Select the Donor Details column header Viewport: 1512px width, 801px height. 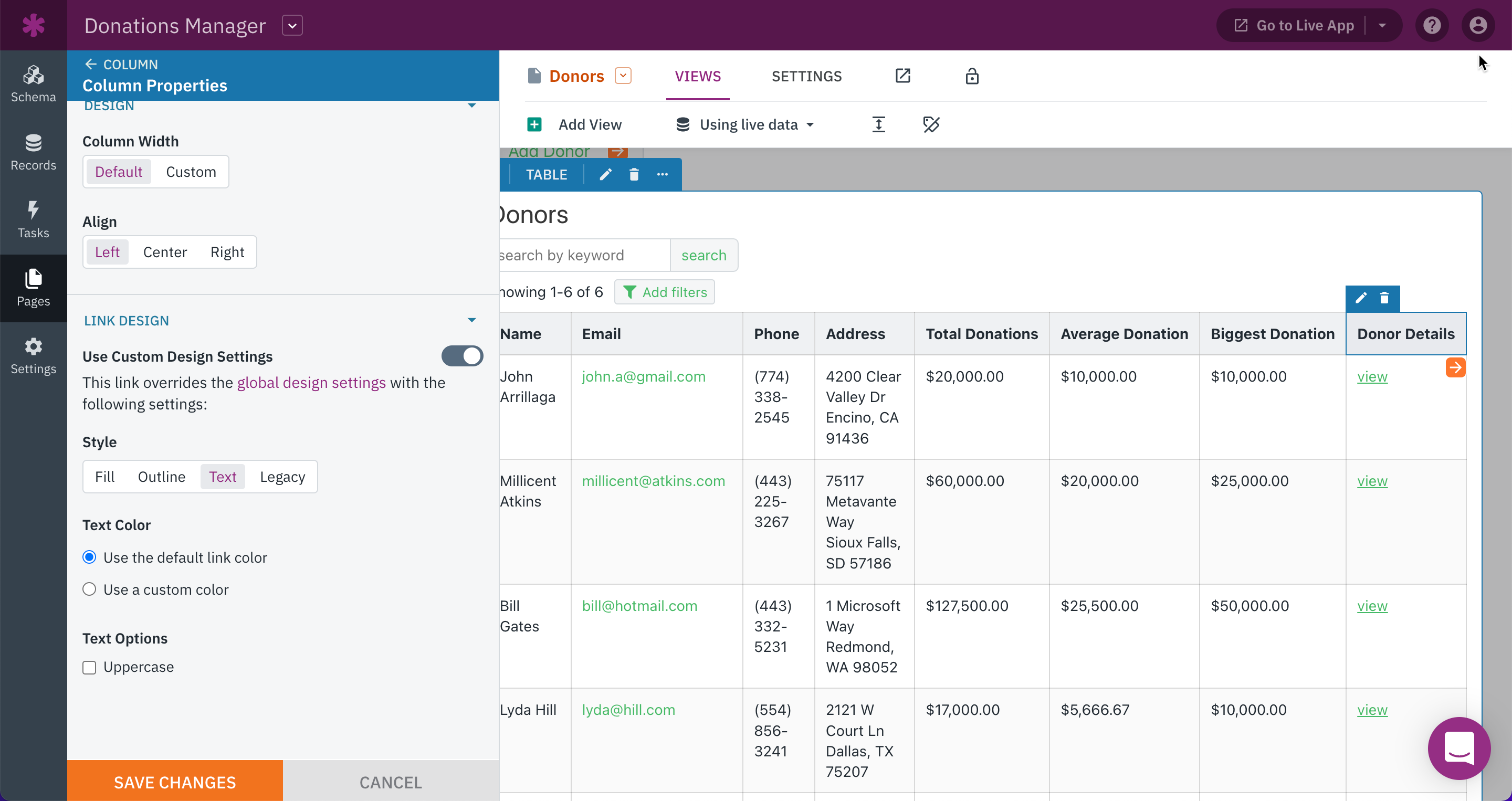point(1406,334)
